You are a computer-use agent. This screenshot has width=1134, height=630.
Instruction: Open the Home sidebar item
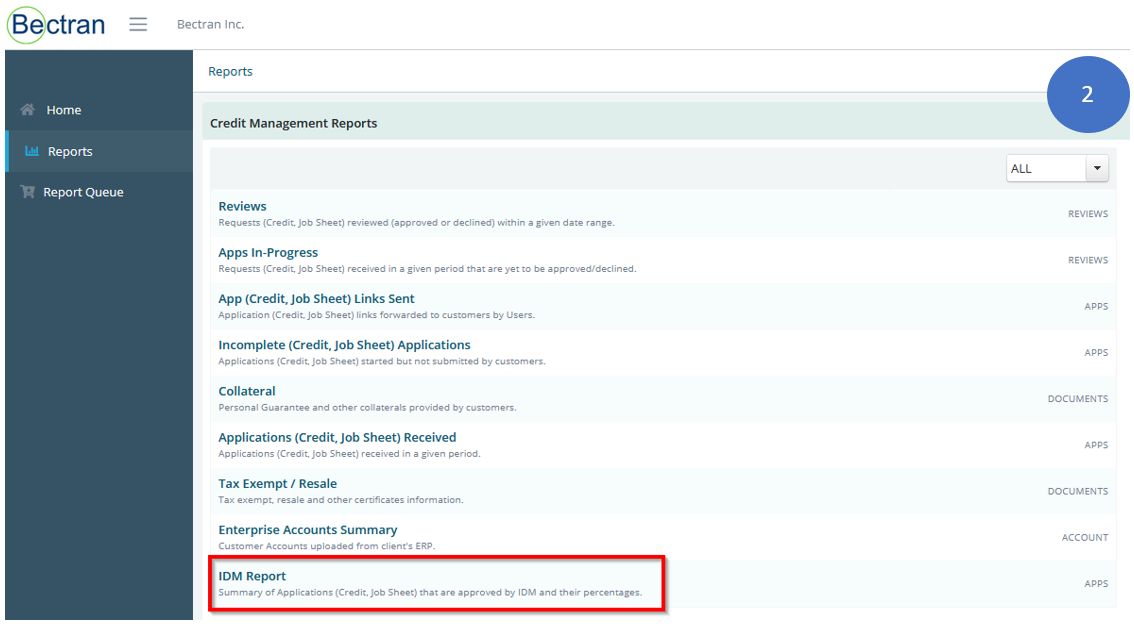100,110
